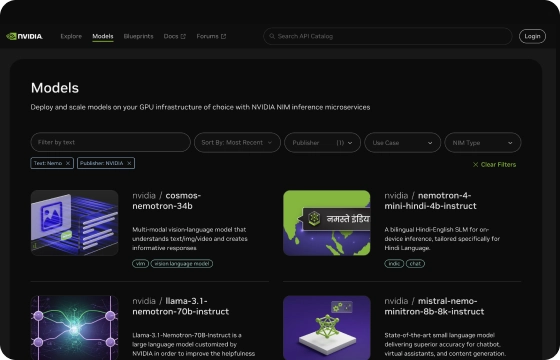Remove the Publisher: NVIDIA filter chip
This screenshot has width=560, height=360.
[x=129, y=163]
